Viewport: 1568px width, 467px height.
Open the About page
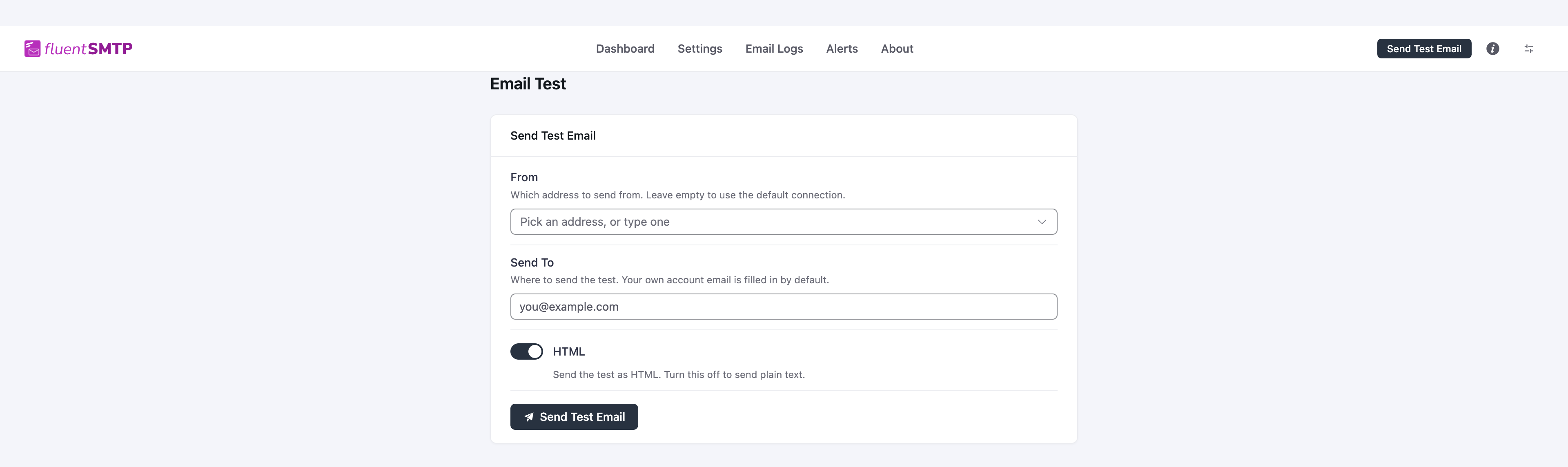[x=897, y=49]
